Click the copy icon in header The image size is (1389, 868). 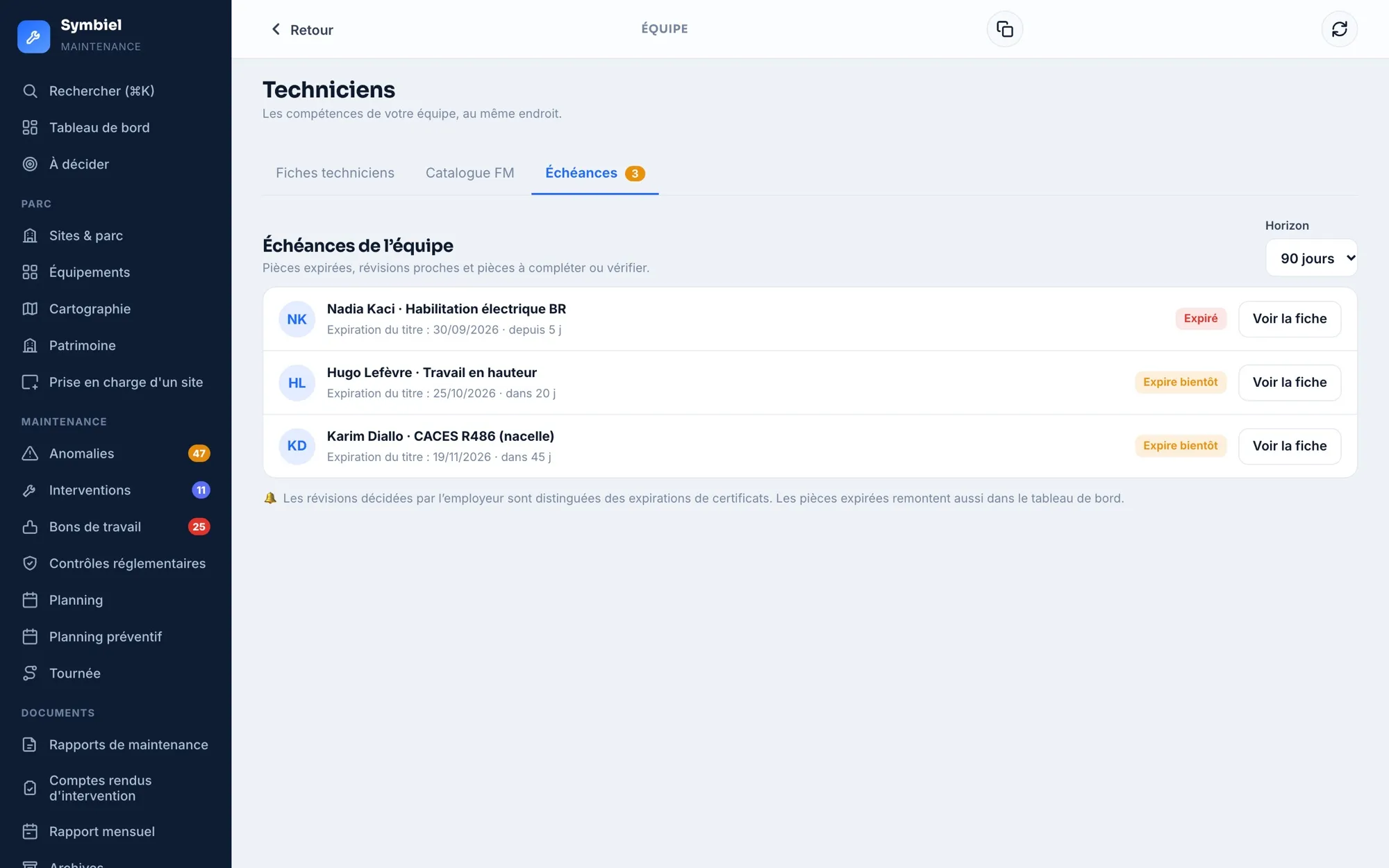[1005, 29]
